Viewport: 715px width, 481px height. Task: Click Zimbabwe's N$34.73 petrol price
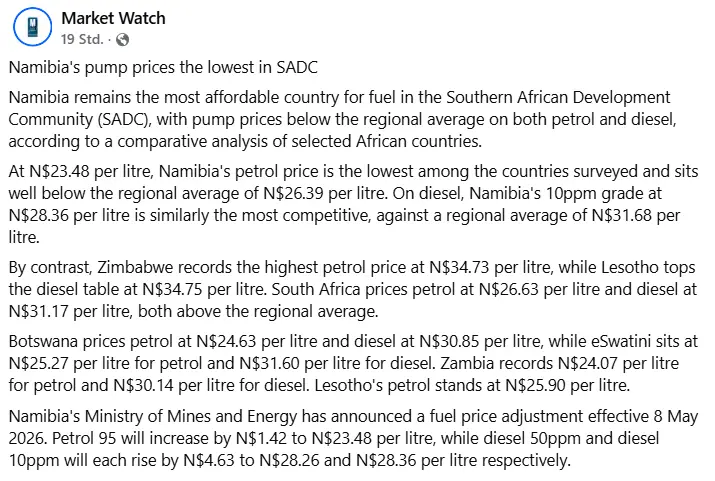point(459,267)
